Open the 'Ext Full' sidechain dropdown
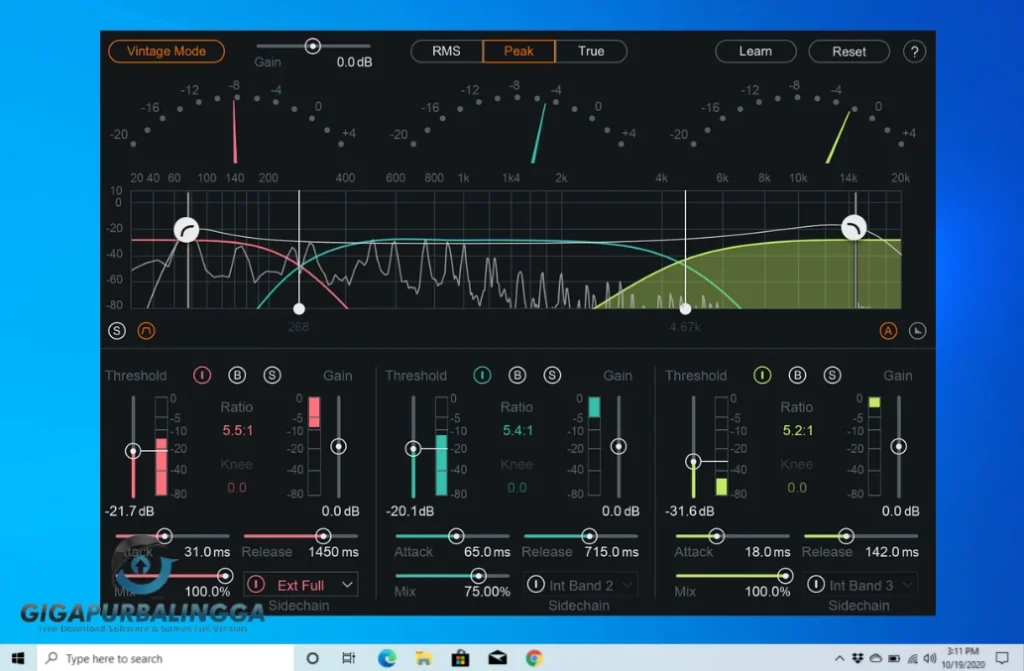 coord(300,584)
